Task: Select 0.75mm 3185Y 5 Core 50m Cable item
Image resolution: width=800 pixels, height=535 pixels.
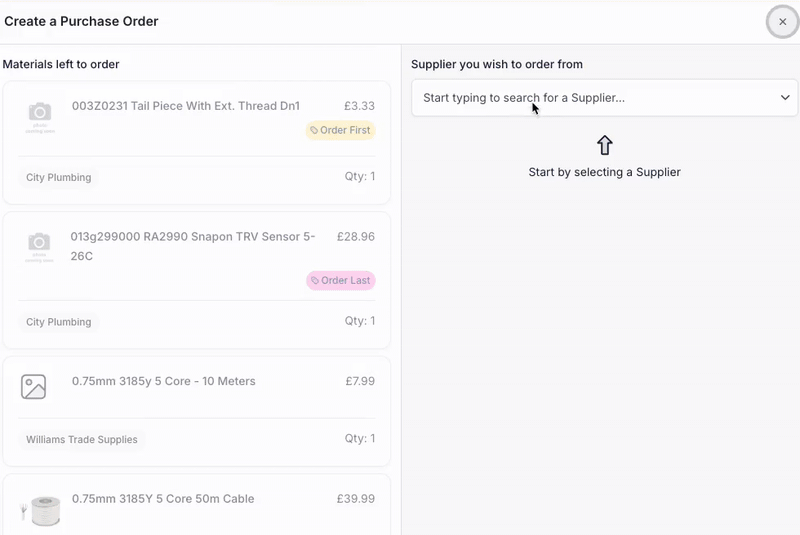Action: click(163, 499)
